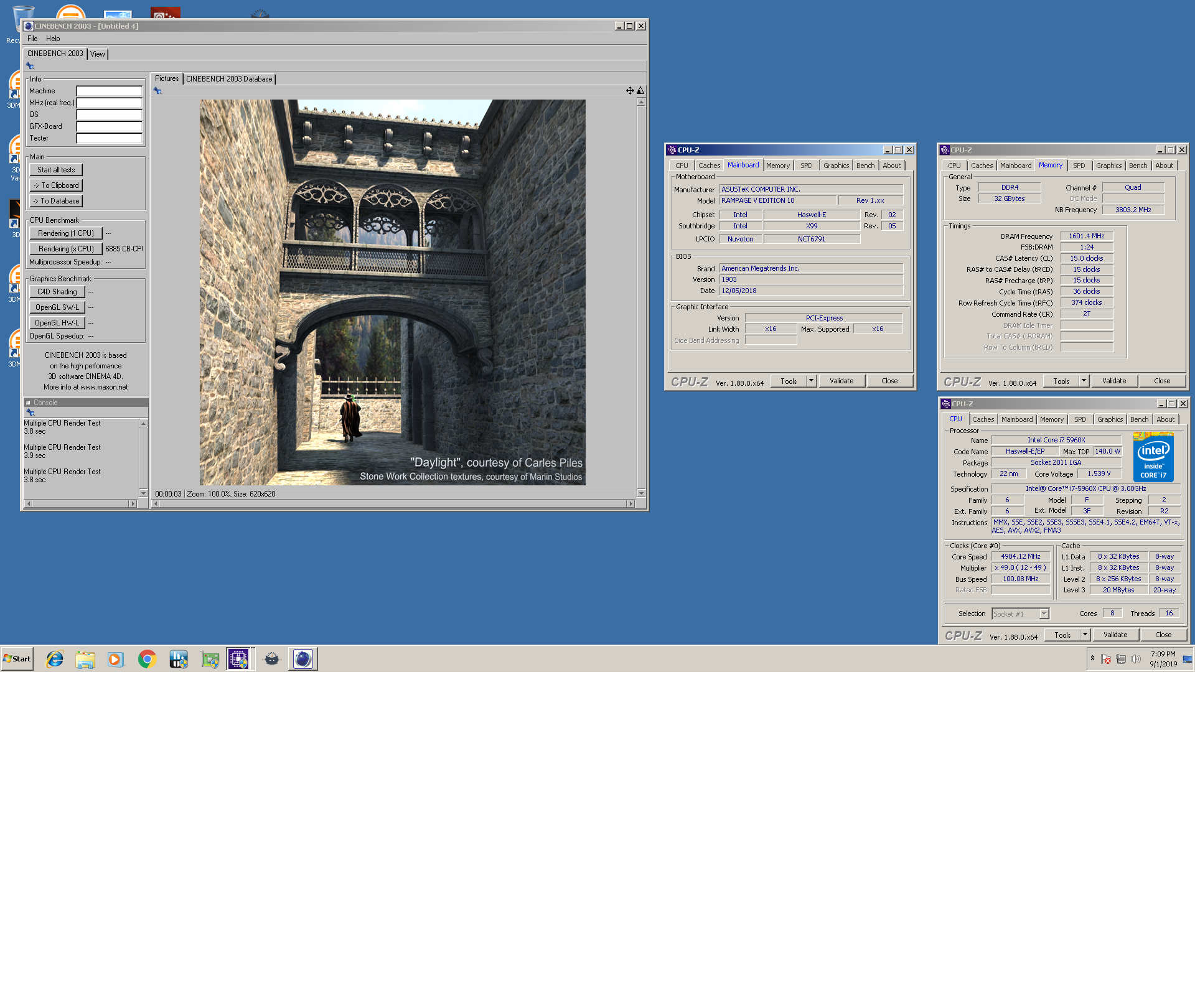
Task: Open the File menu in CINEBENCH
Action: (32, 39)
